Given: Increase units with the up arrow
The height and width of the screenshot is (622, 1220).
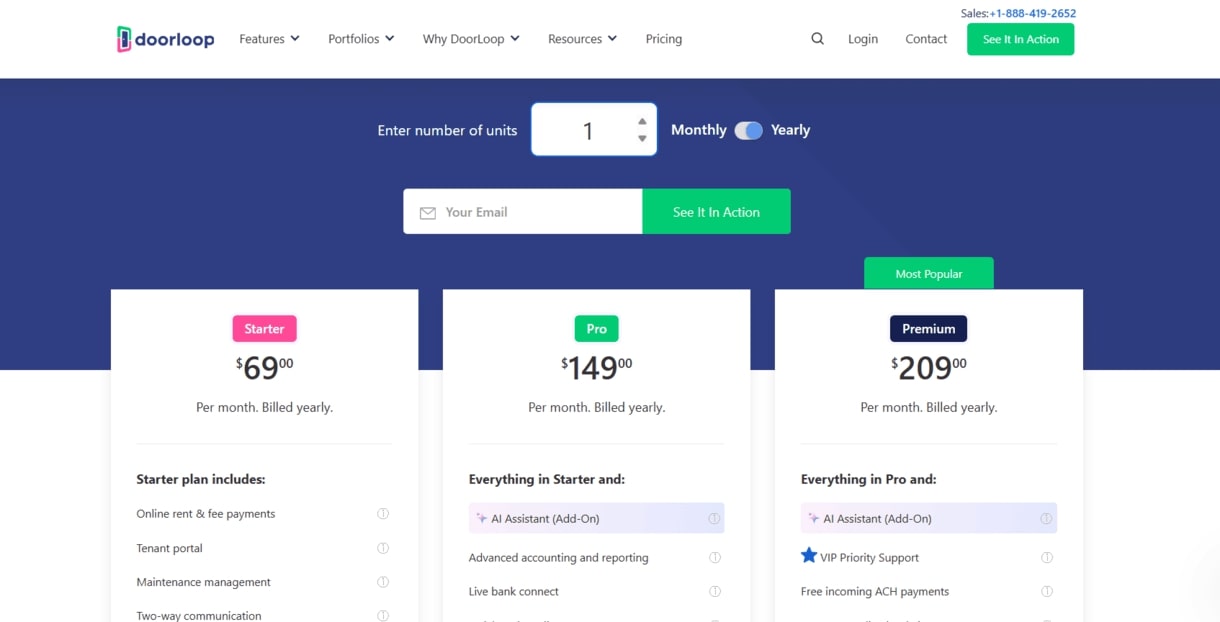Looking at the screenshot, I should [x=642, y=122].
